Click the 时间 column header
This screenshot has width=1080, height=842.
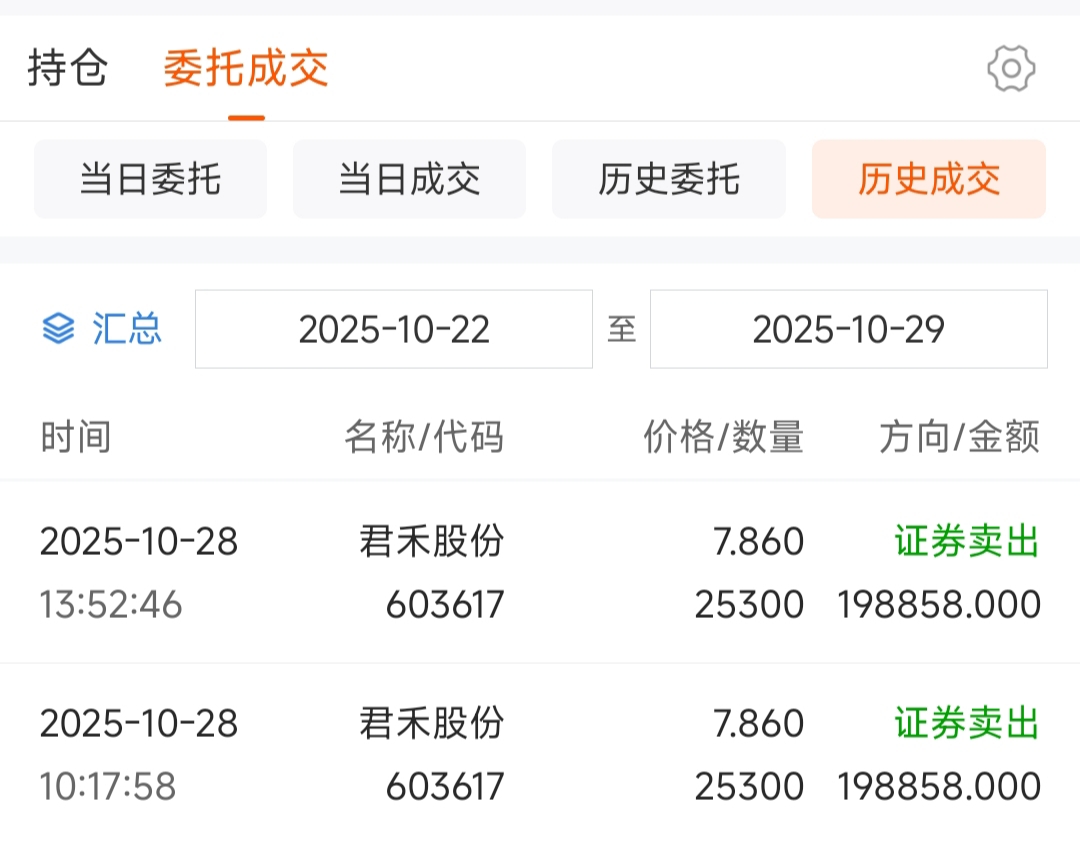75,437
